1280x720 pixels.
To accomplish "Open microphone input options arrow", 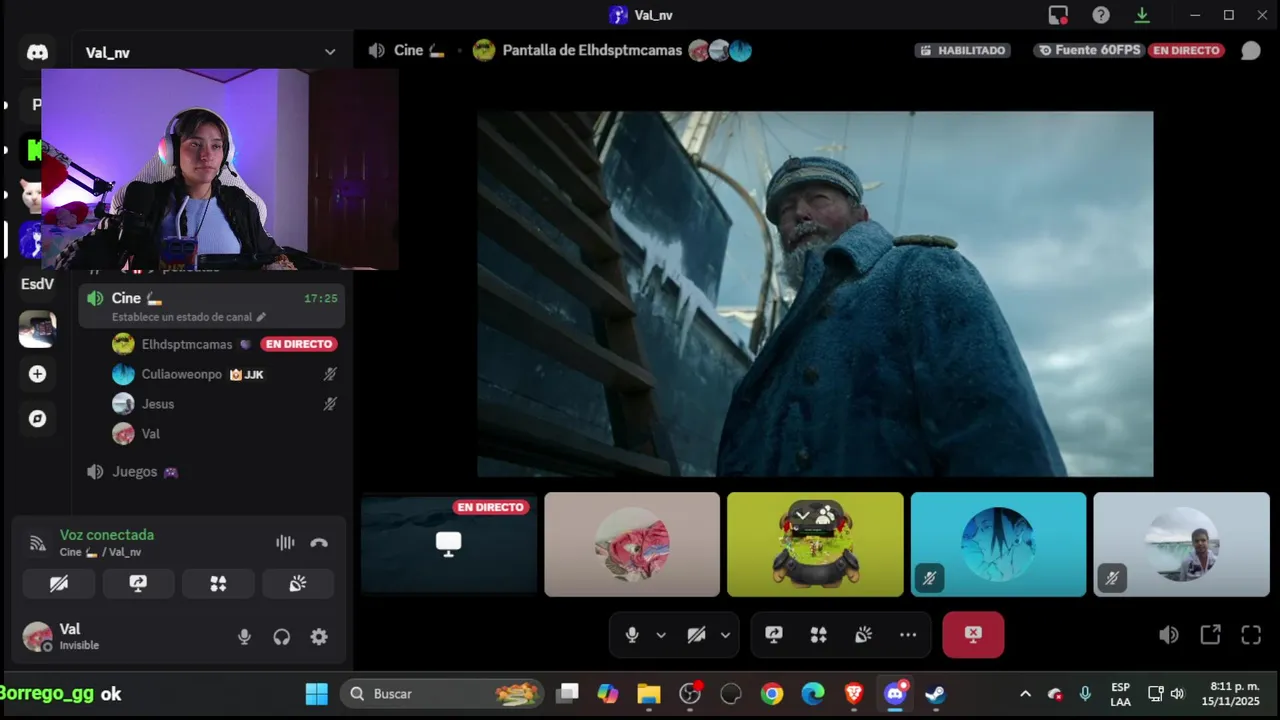I will pos(661,635).
